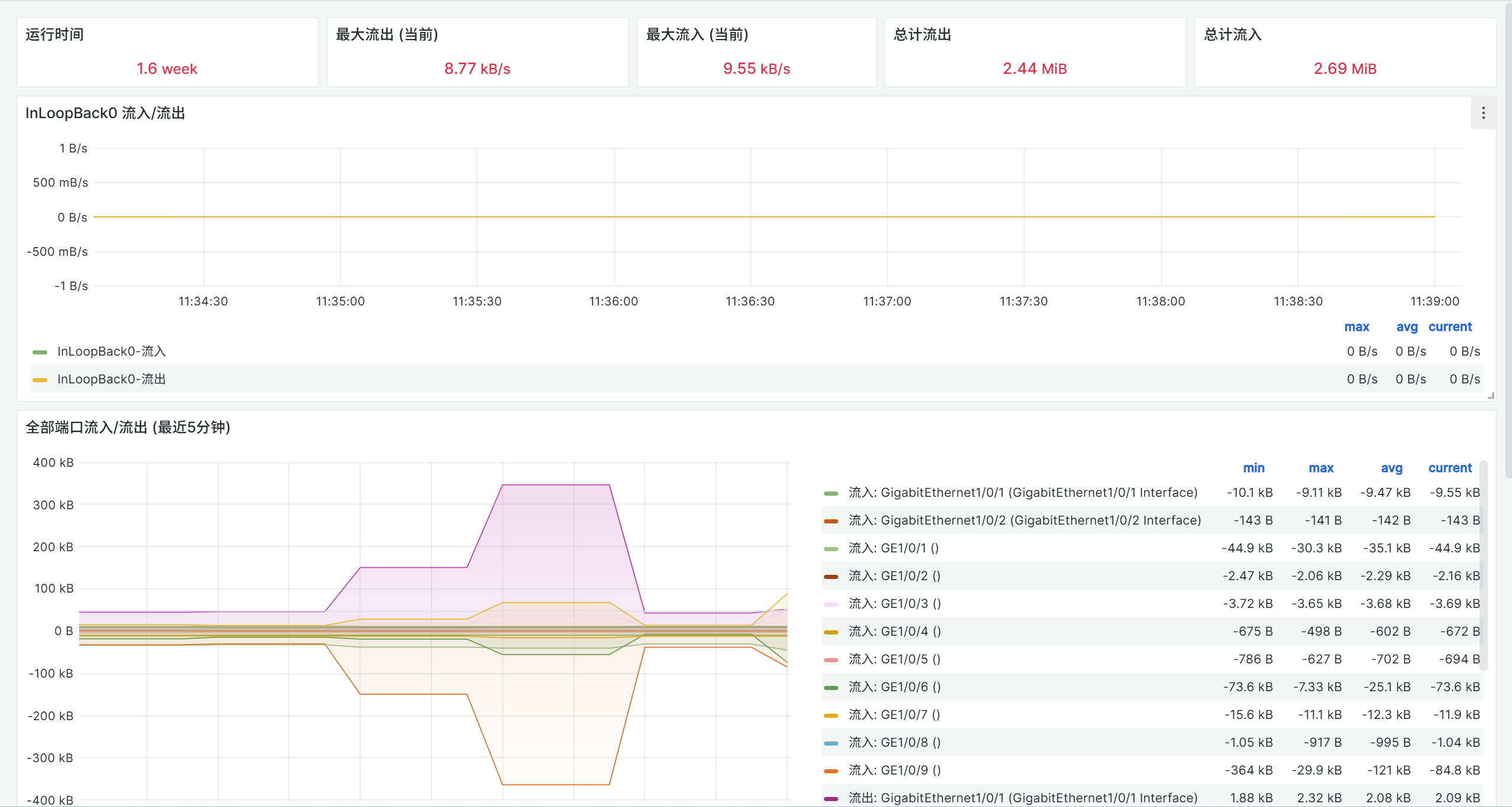Click the 流入: GigabitEthernet1/0/2 orange color icon

pyautogui.click(x=831, y=521)
